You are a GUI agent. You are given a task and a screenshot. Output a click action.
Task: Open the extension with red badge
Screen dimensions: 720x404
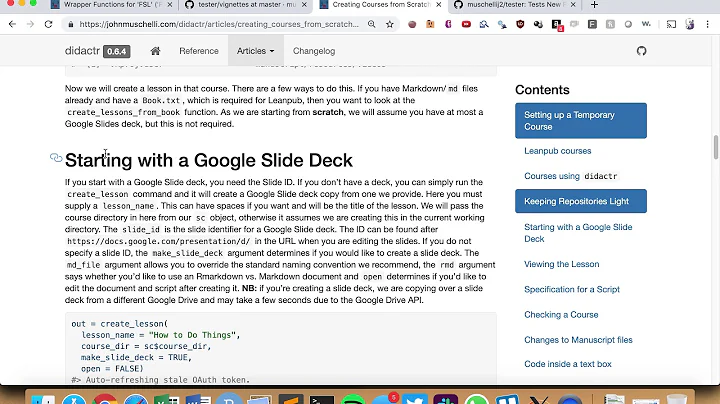(557, 25)
